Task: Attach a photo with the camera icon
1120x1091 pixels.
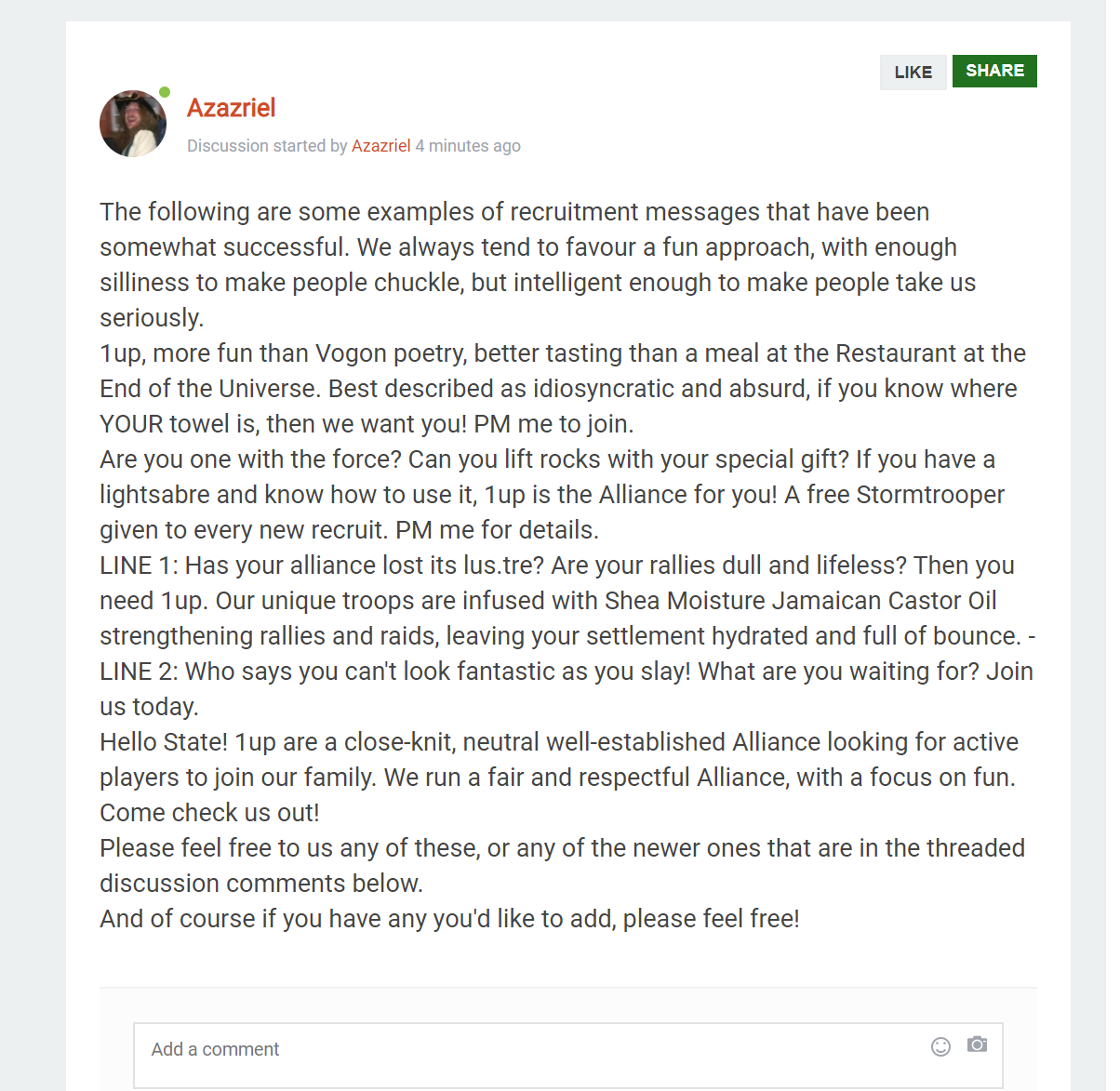Action: click(977, 1044)
